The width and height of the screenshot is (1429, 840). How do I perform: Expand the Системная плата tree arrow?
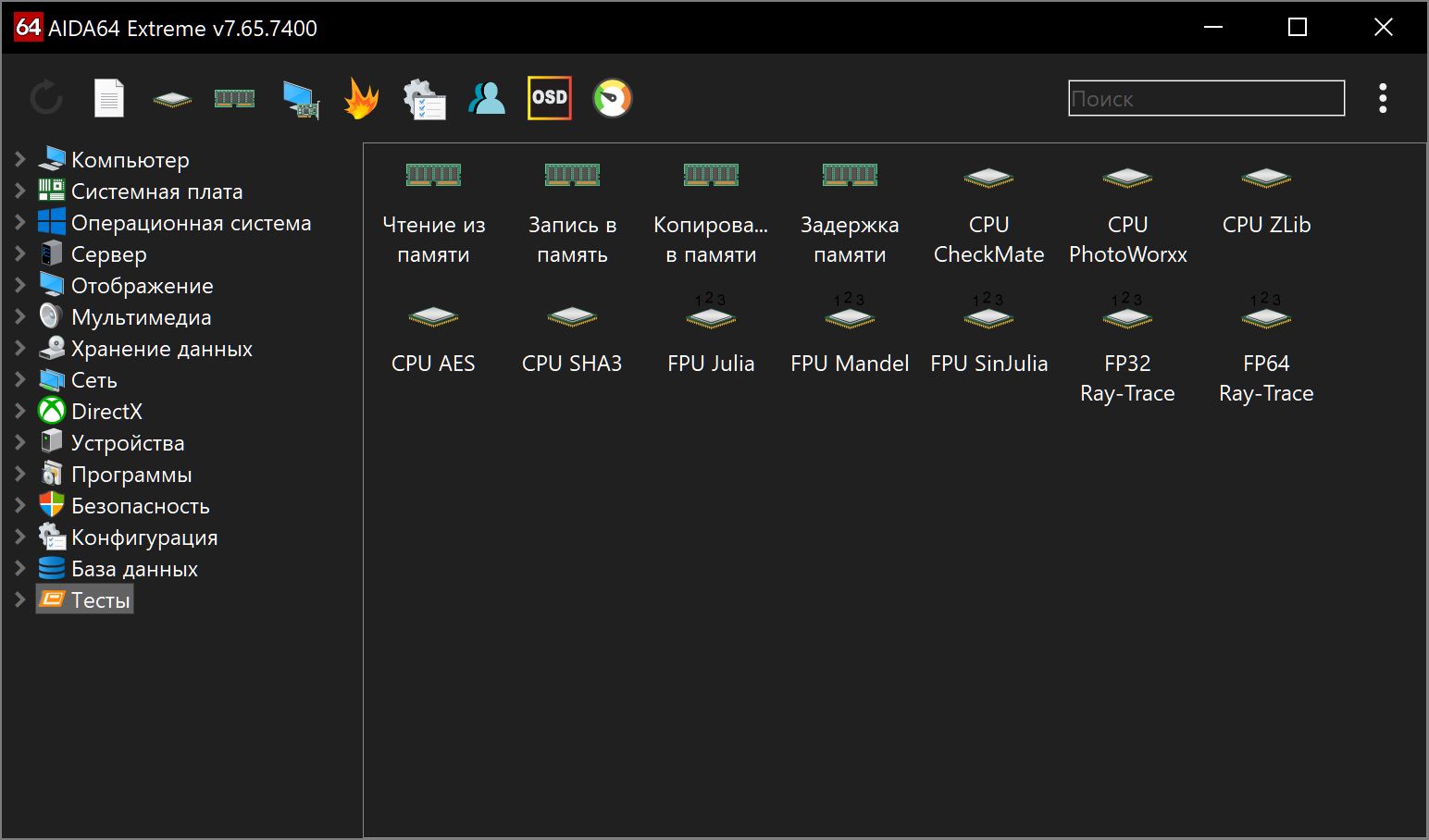click(19, 191)
